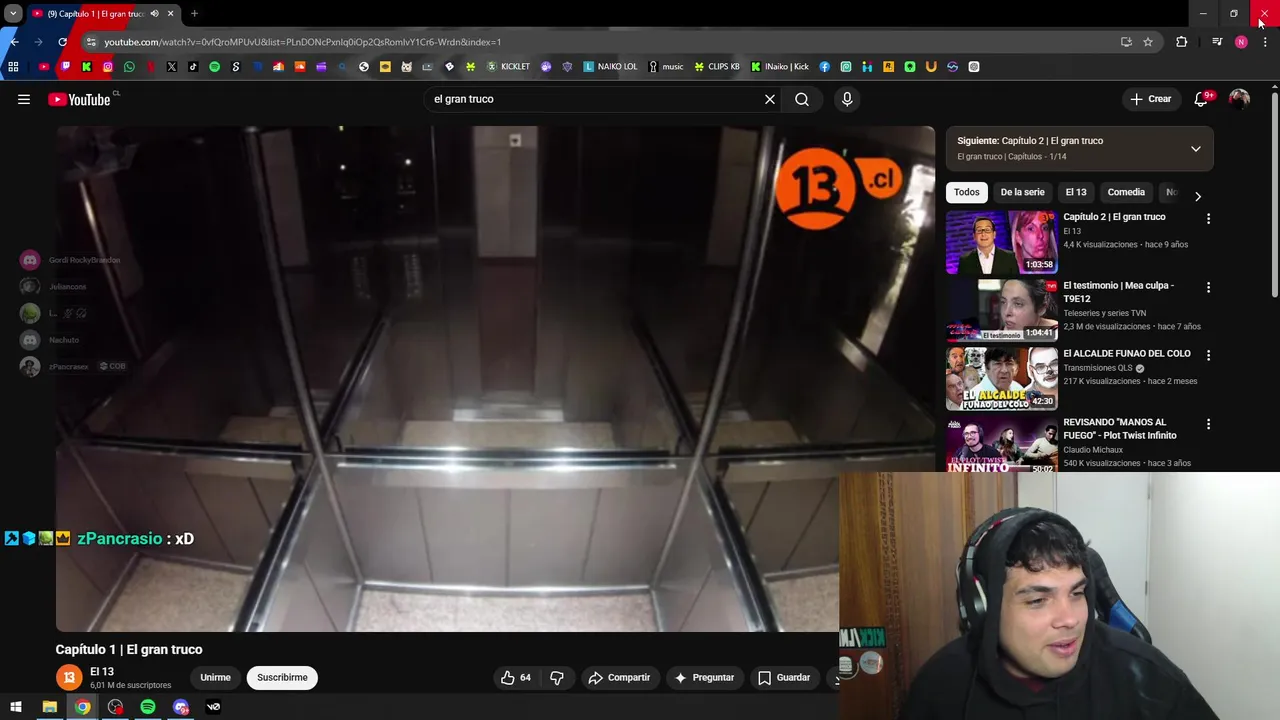Clear the search box text
Viewport: 1280px width, 720px height.
pos(770,99)
